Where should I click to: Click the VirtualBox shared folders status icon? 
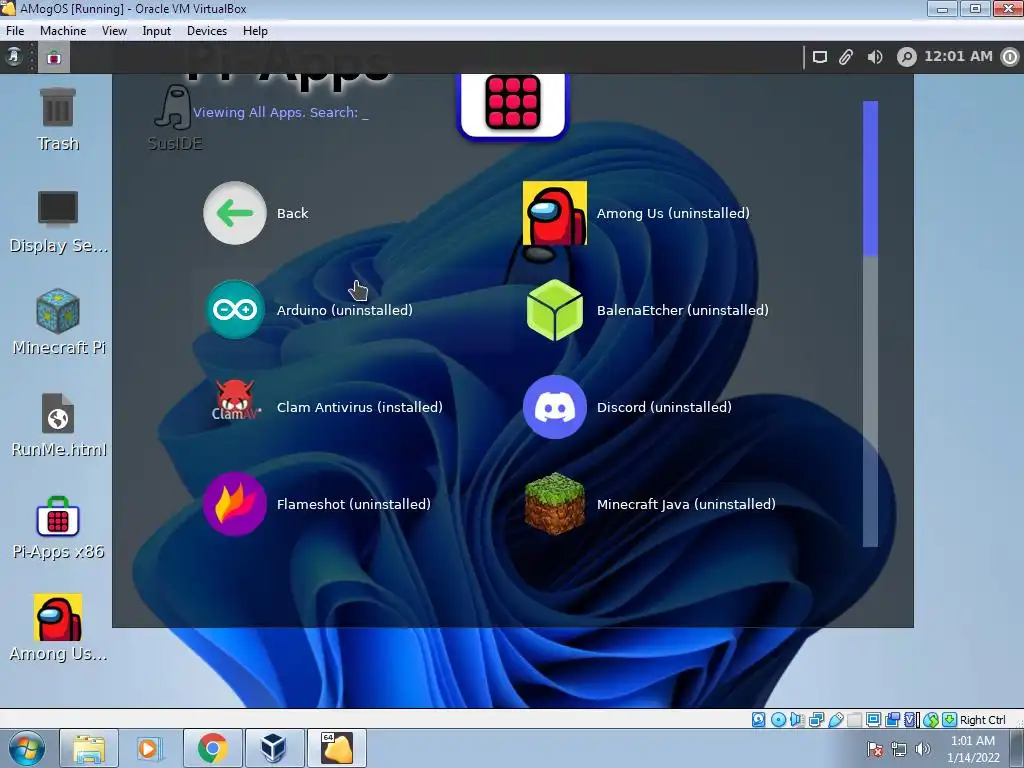854,720
